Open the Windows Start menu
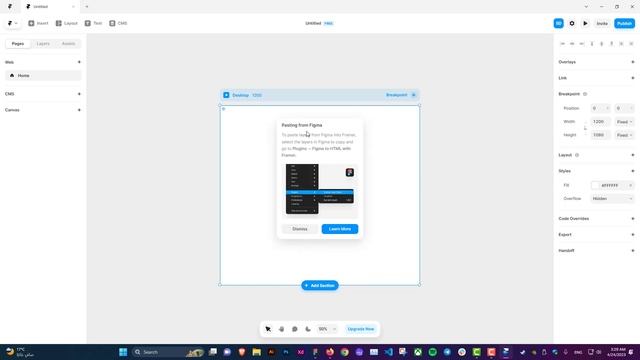The image size is (640, 360). click(123, 352)
